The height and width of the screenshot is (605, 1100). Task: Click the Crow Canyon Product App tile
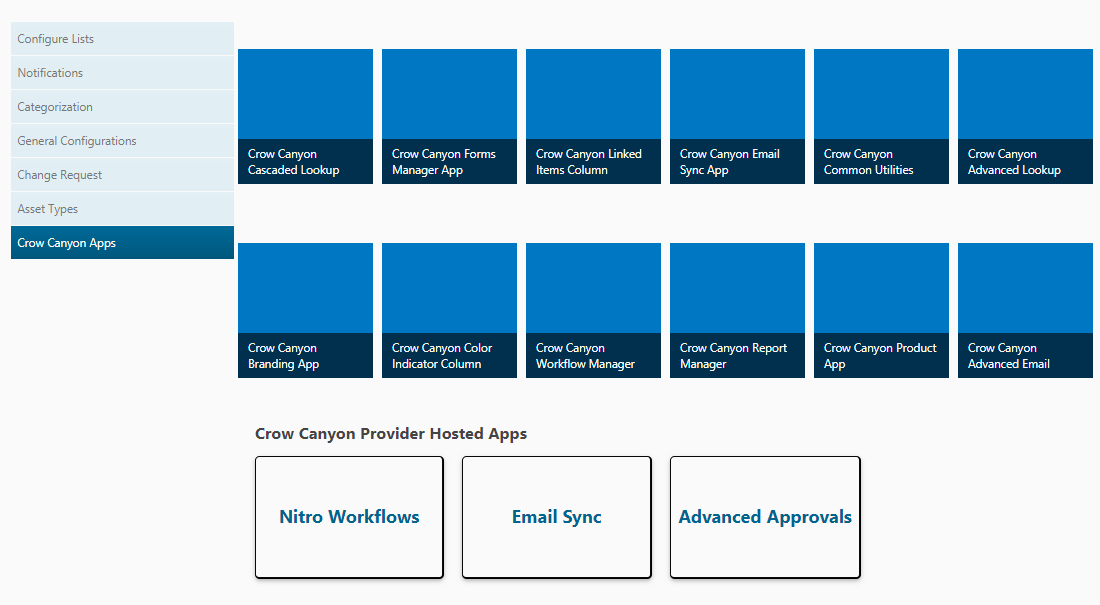tap(881, 310)
